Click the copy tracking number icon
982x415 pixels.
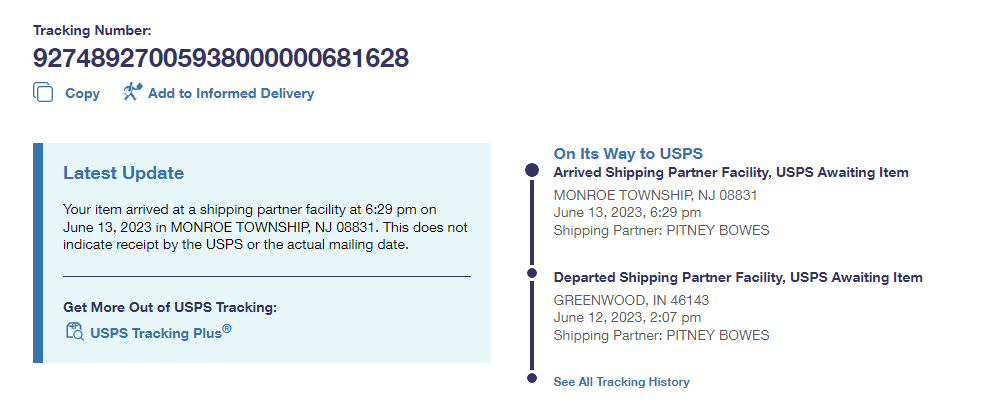click(x=43, y=93)
